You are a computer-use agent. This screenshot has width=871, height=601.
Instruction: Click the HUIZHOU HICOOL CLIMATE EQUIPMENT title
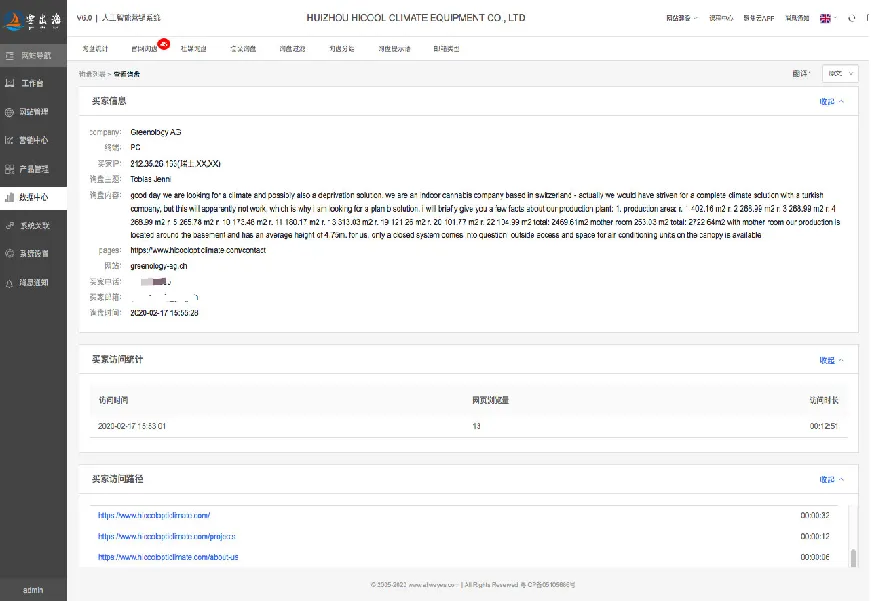[416, 18]
